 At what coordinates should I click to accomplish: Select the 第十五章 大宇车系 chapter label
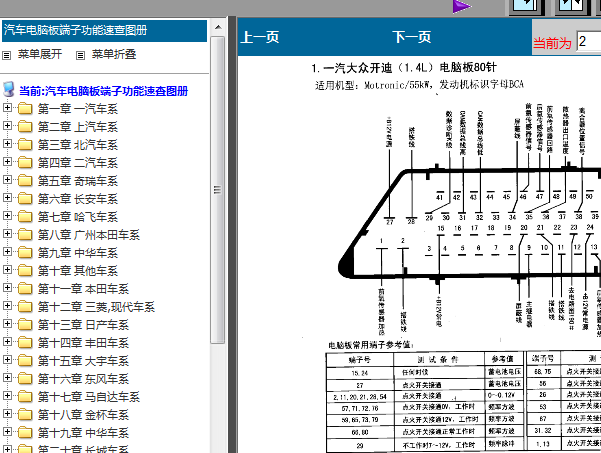coord(83,361)
